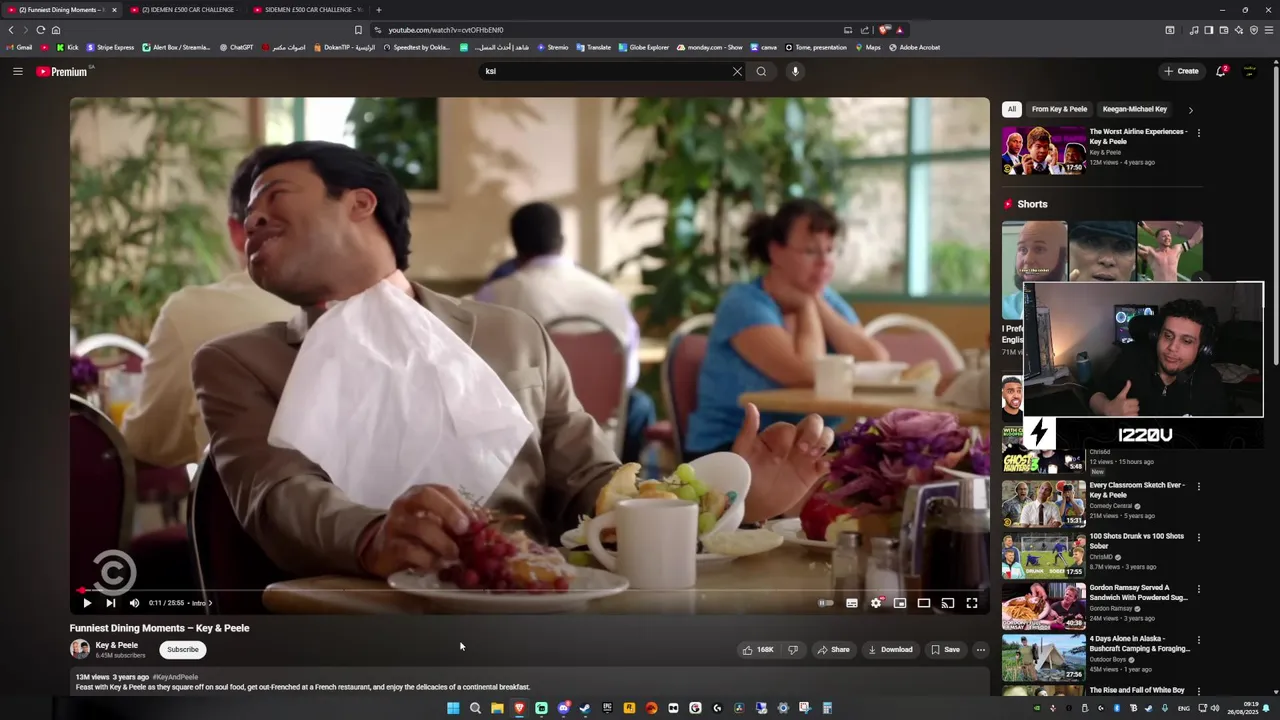Open File Explorer from the taskbar
This screenshot has width=1280, height=720.
[497, 708]
